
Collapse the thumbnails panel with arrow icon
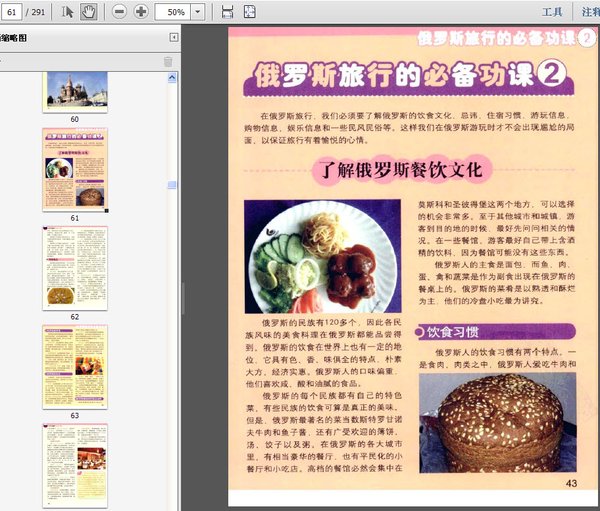pyautogui.click(x=174, y=37)
